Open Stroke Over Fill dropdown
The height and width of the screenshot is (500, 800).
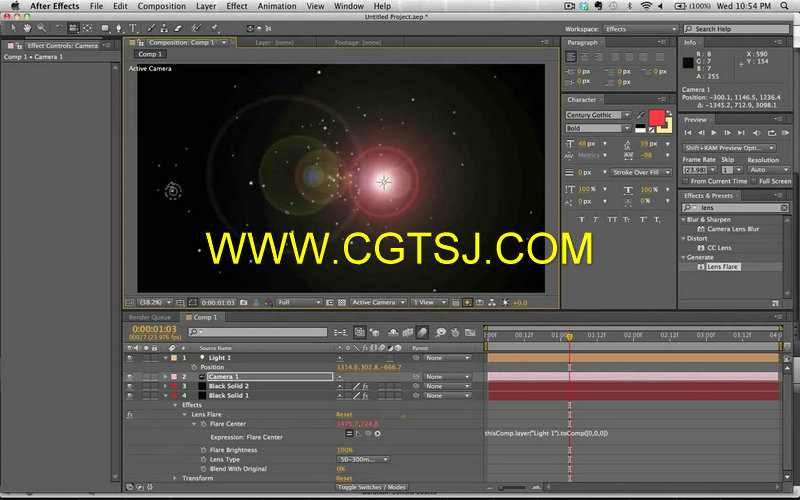pos(641,172)
